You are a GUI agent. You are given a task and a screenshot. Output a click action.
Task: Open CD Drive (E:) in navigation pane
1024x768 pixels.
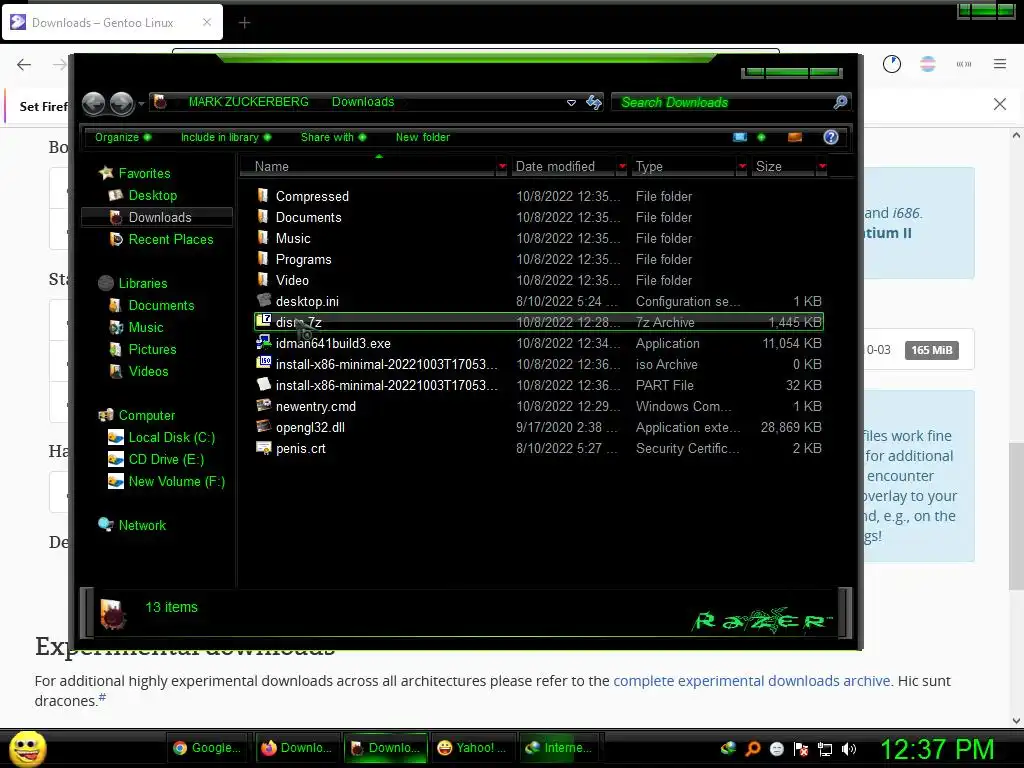166,459
